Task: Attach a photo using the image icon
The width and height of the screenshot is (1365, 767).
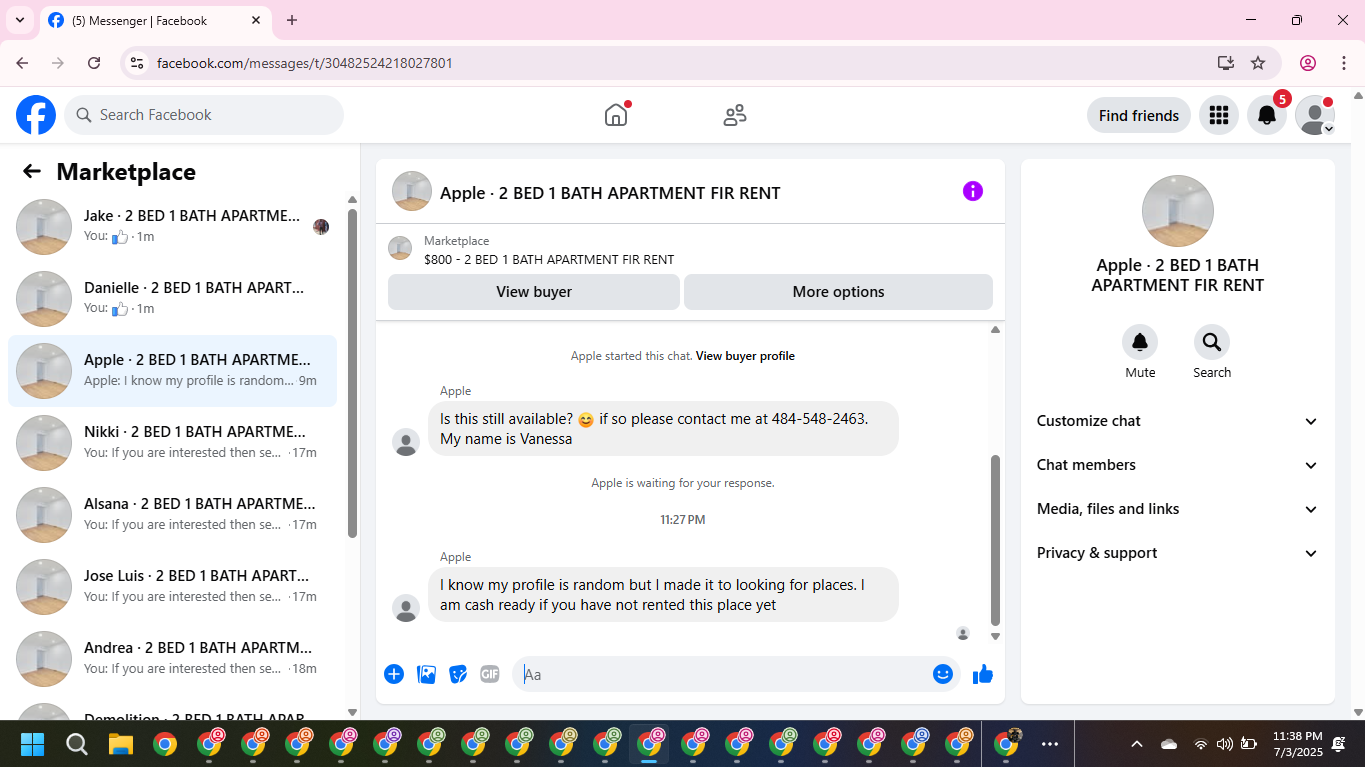Action: pos(426,674)
